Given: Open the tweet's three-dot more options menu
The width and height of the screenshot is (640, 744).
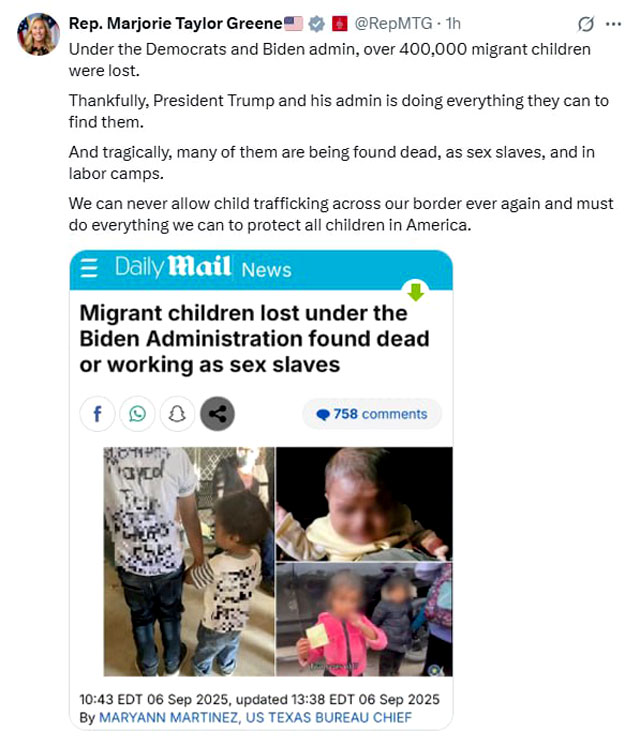Looking at the screenshot, I should click(613, 24).
